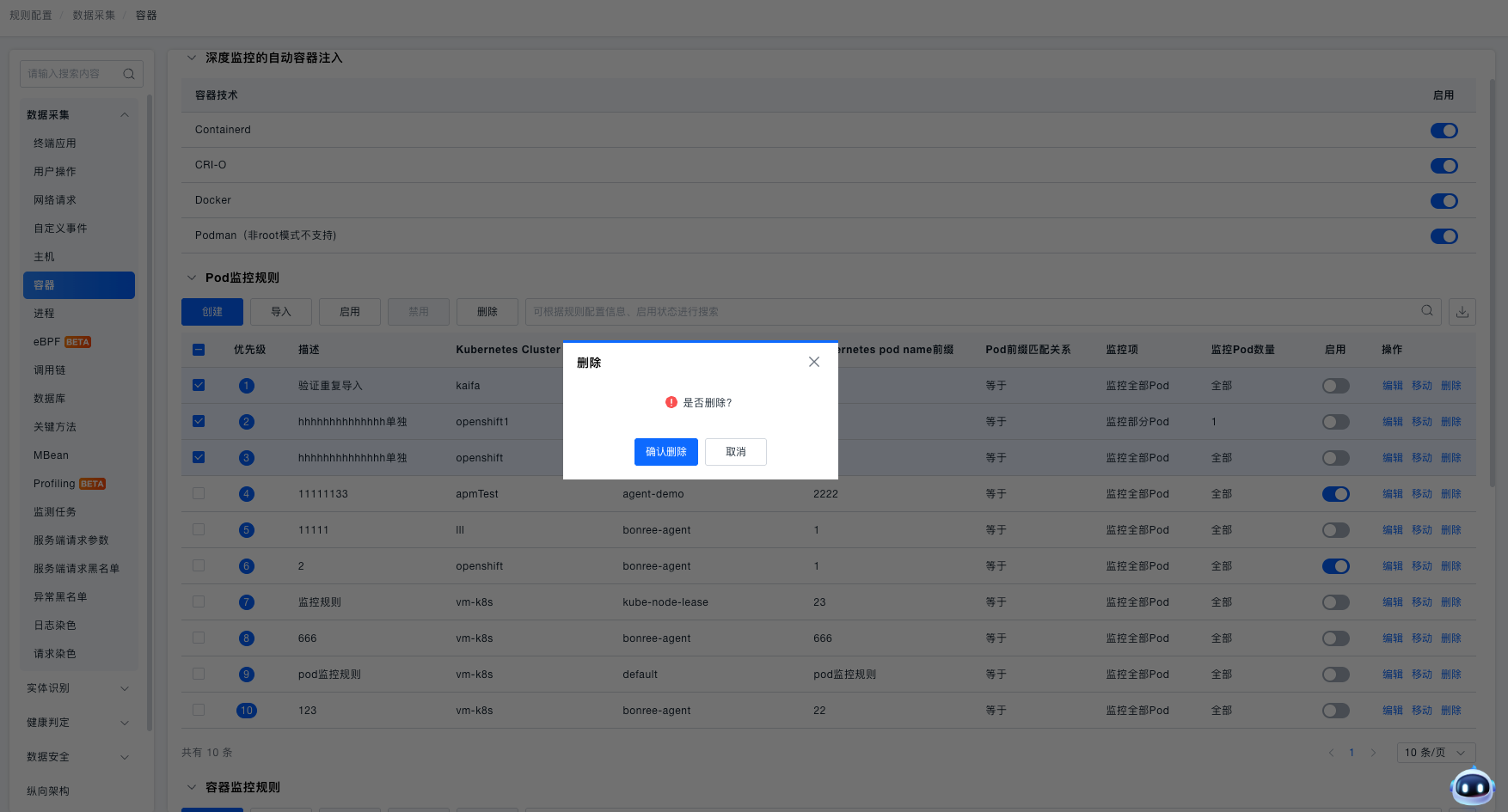Check the checkbox for 666 row
This screenshot has width=1508, height=812.
point(199,638)
